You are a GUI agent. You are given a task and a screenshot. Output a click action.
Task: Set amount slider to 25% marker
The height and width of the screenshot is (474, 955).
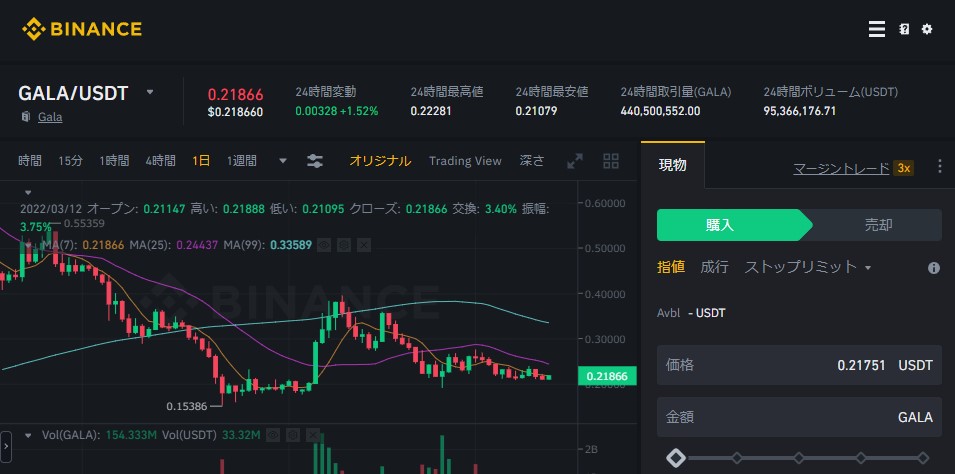coord(737,458)
